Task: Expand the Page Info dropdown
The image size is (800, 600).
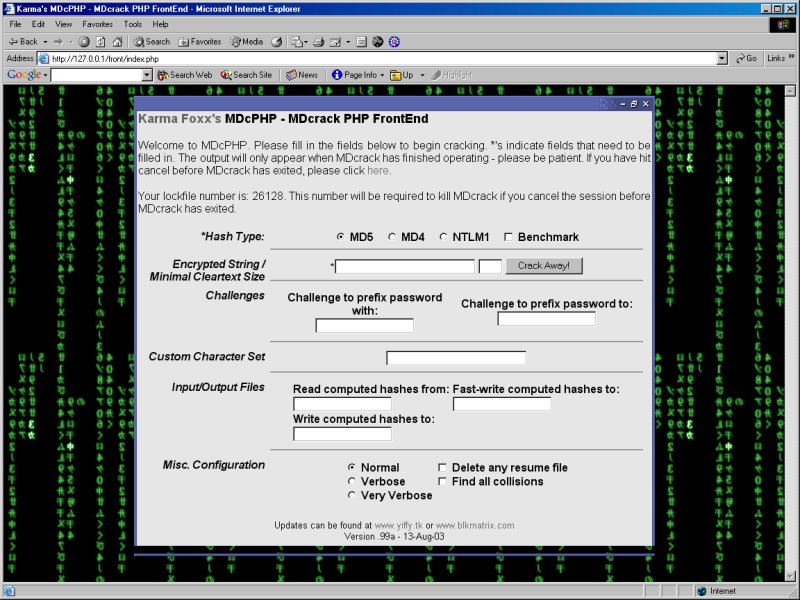Action: click(x=383, y=75)
